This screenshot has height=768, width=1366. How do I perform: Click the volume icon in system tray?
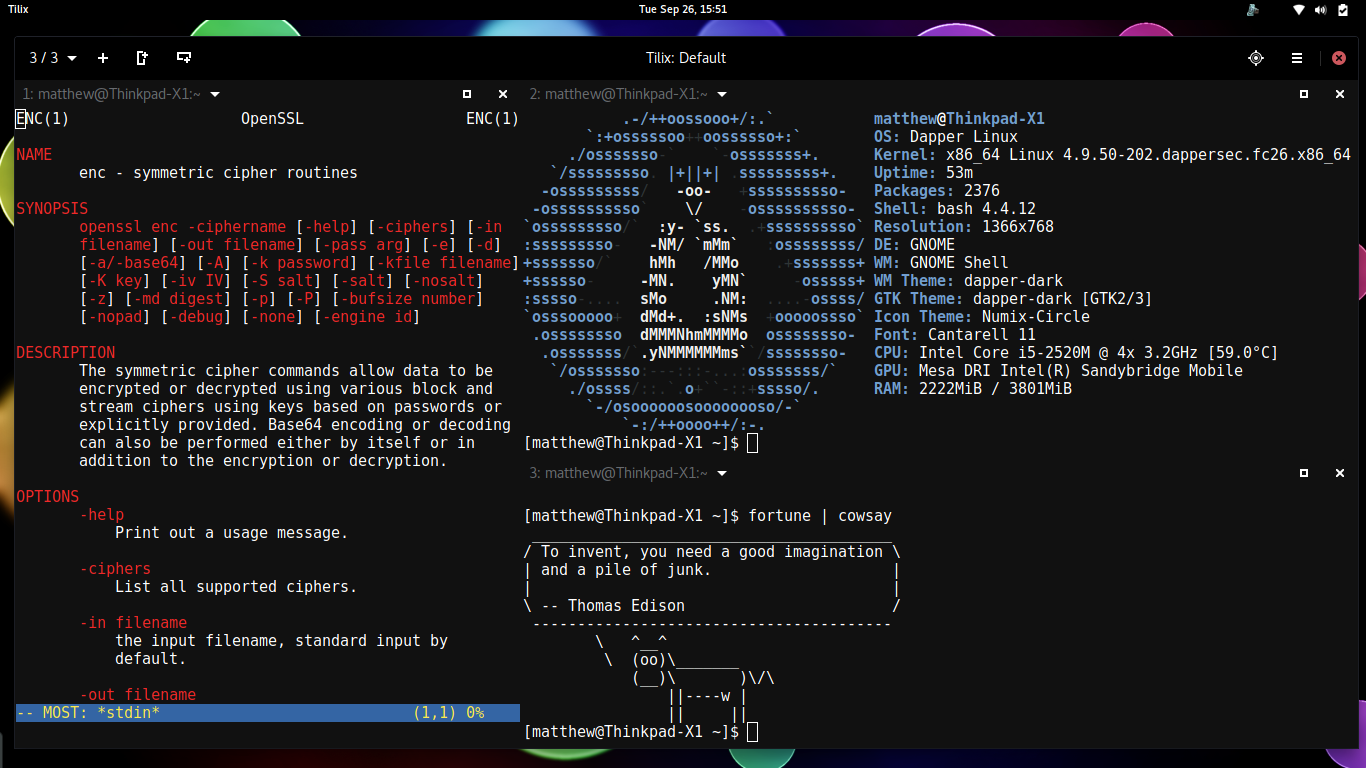[x=1320, y=9]
